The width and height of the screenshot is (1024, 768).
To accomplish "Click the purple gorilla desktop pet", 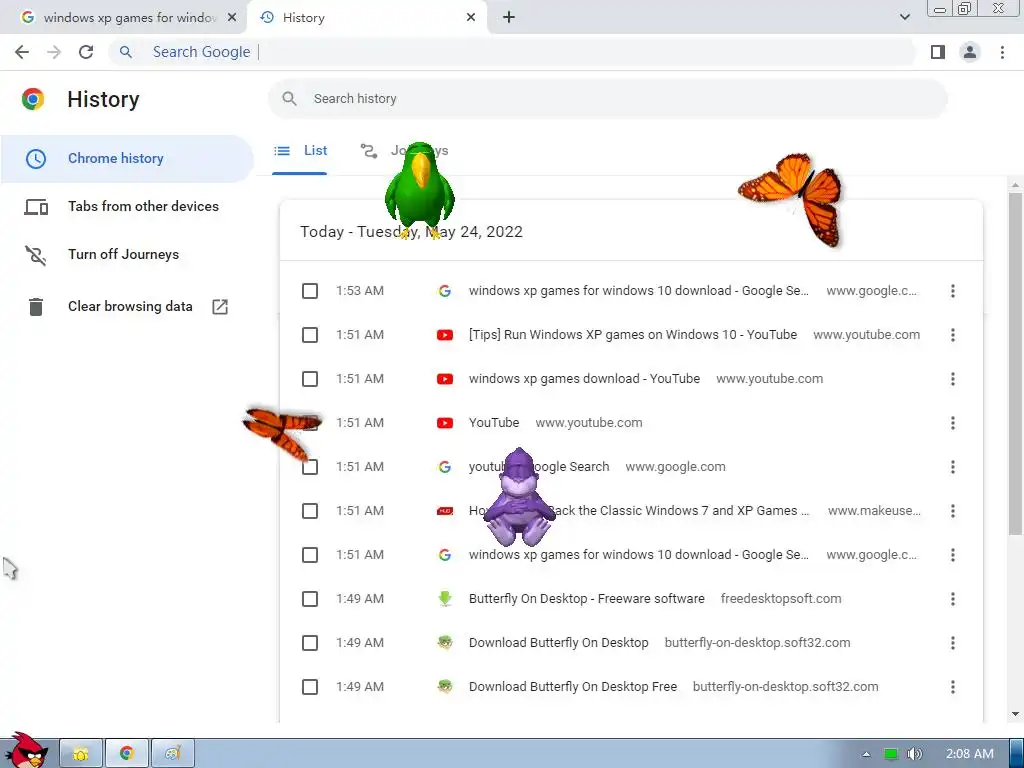I will (519, 498).
